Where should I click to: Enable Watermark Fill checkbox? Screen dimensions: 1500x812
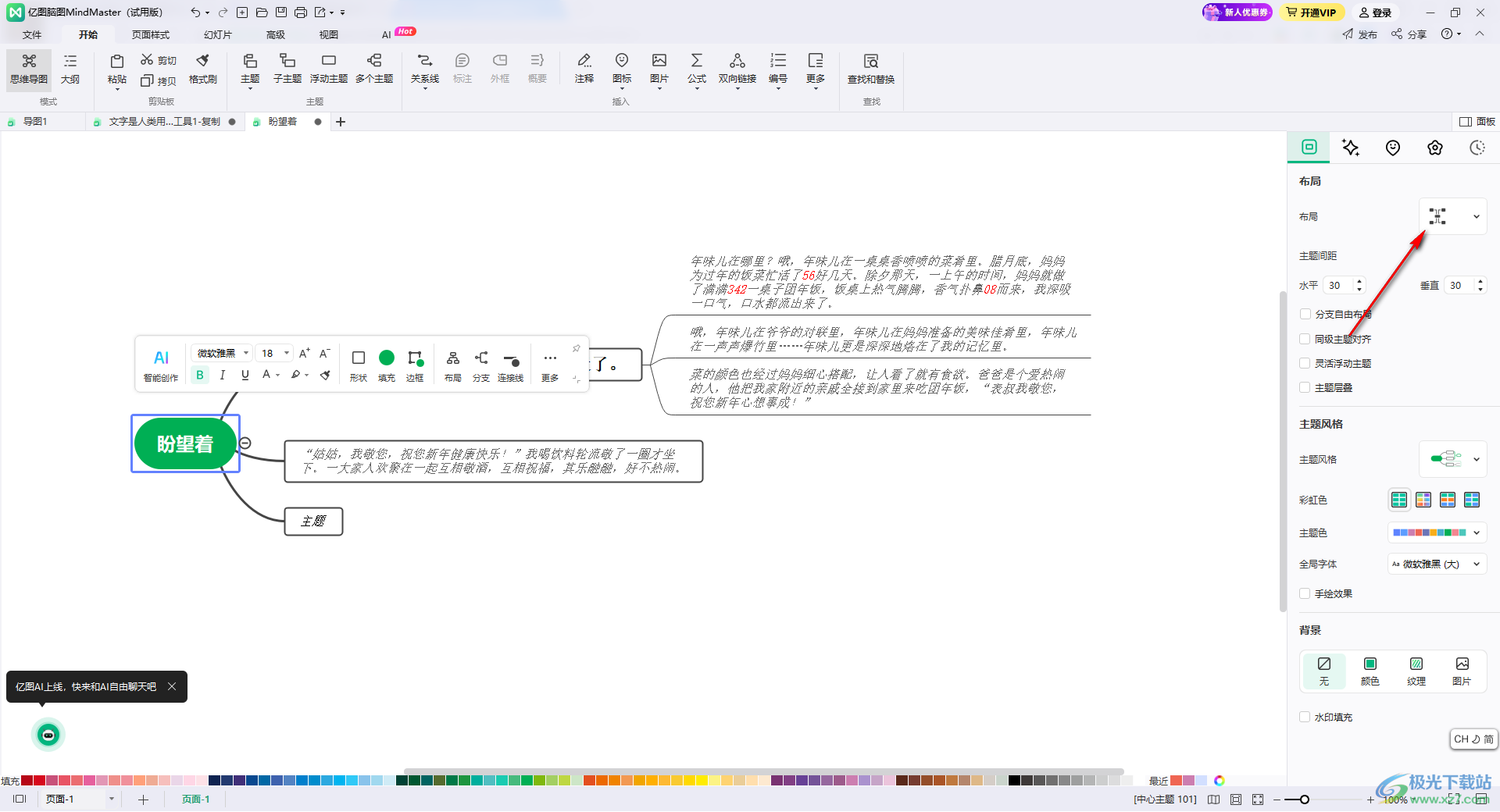1305,717
